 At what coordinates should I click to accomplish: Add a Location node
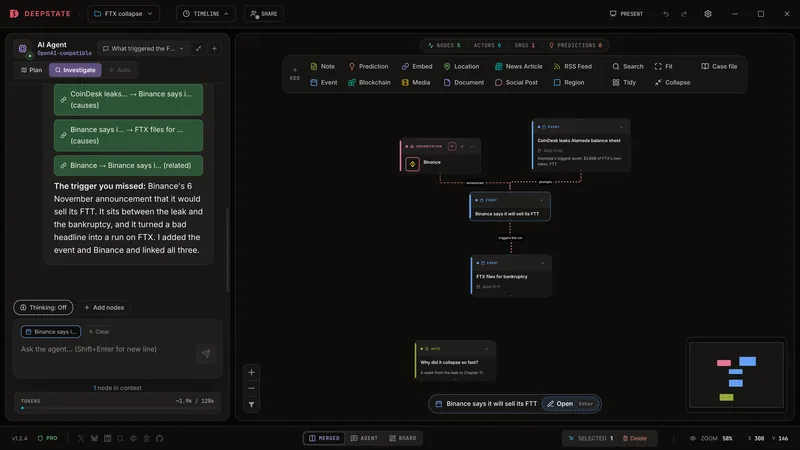tap(461, 66)
